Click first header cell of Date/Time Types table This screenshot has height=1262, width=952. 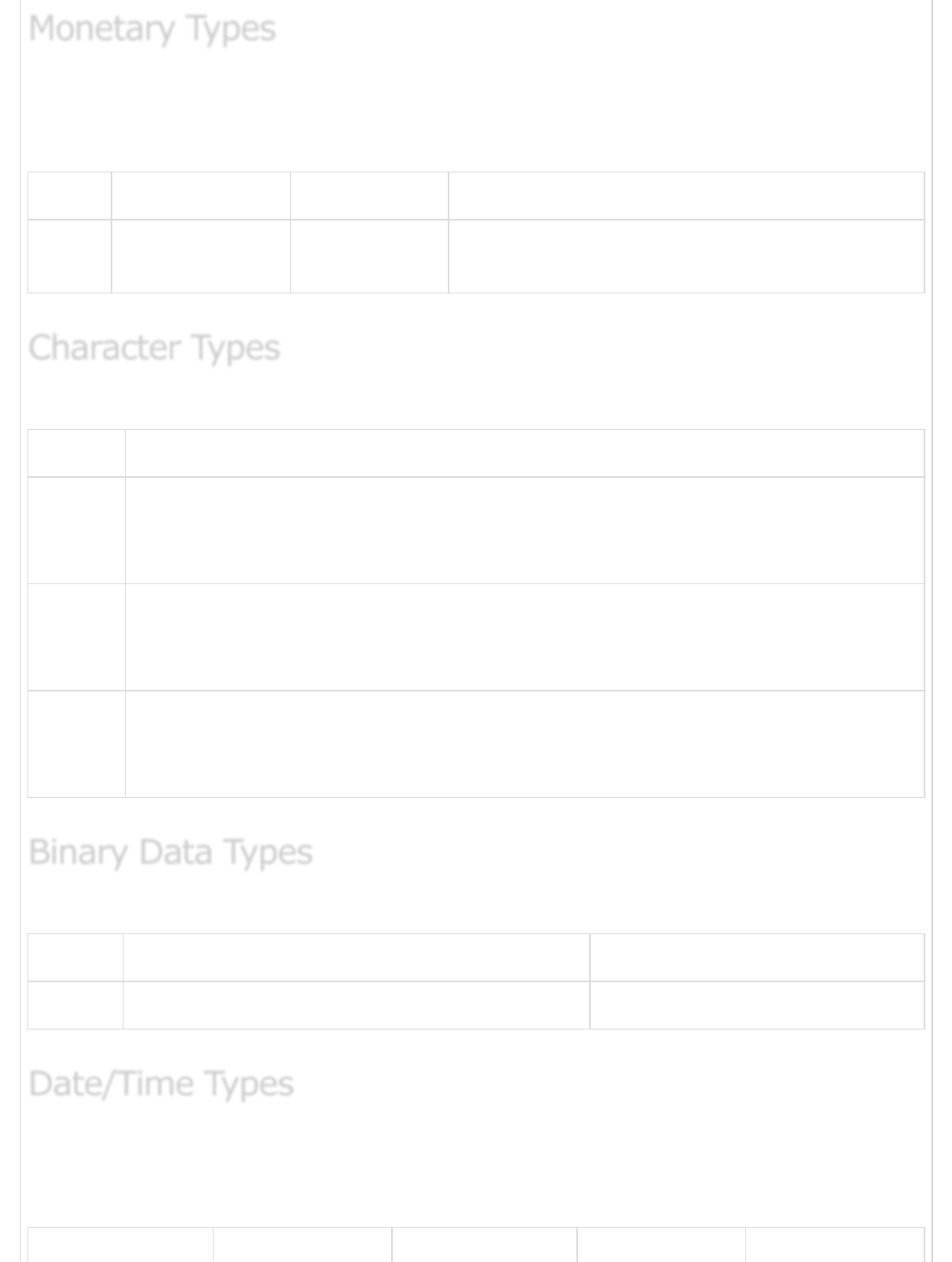tap(120, 1245)
